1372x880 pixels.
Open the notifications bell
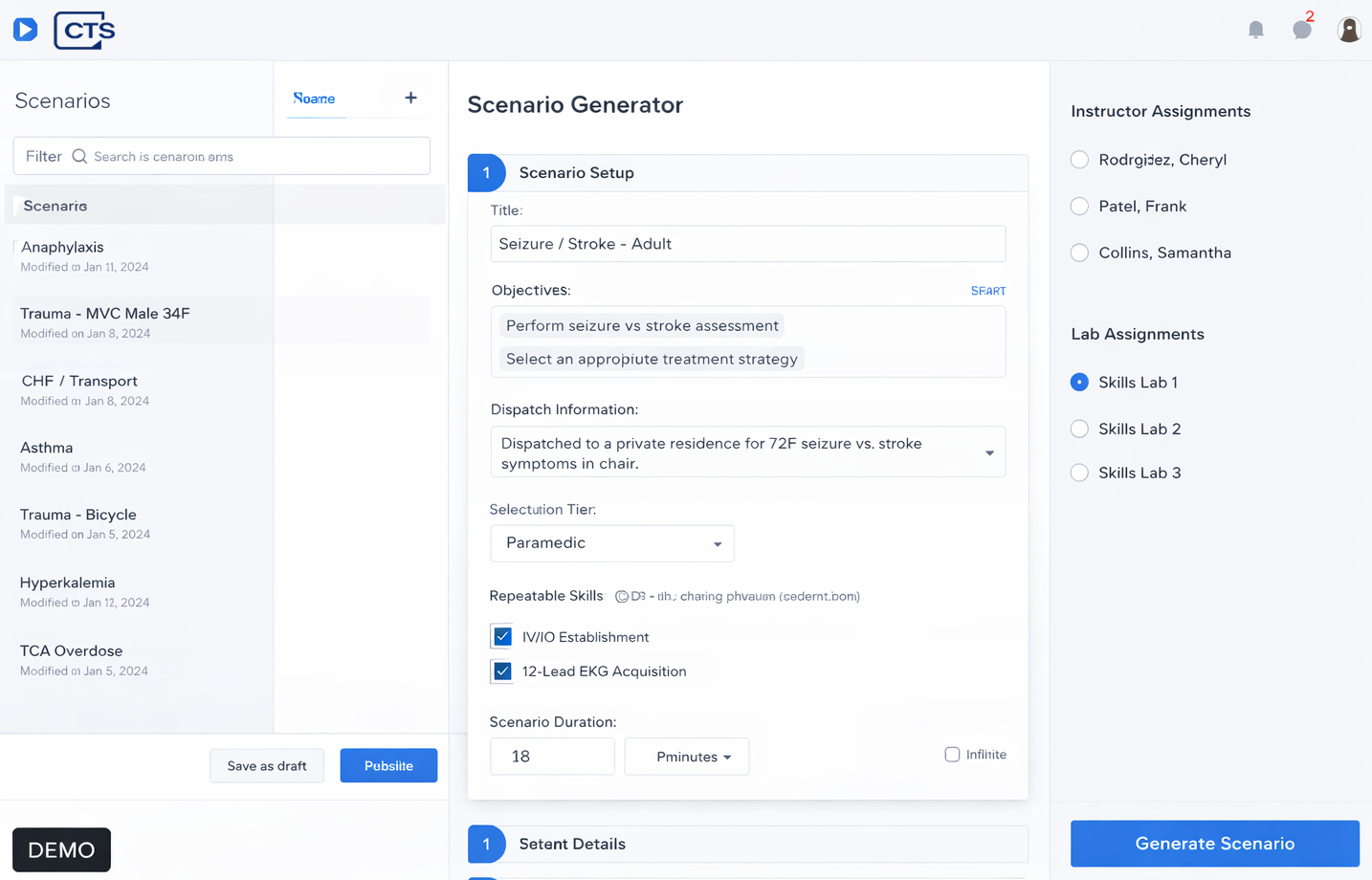pyautogui.click(x=1256, y=30)
